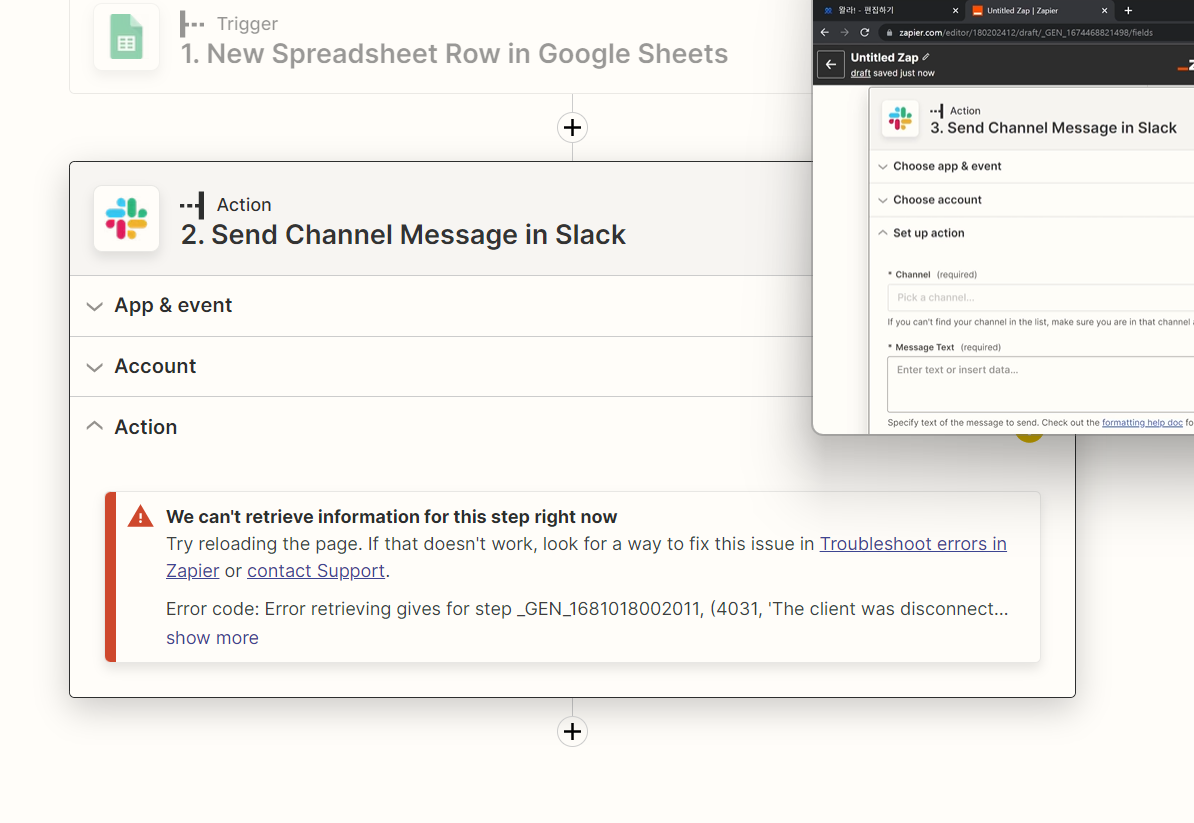Click the browser back arrow in the small window
Viewport: 1194px width, 823px height.
coord(825,32)
